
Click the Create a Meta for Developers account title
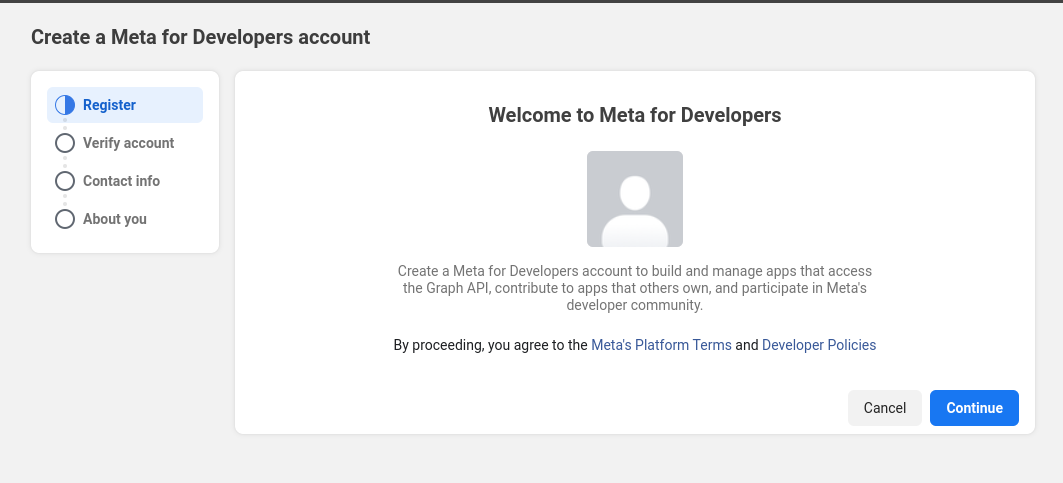click(200, 37)
